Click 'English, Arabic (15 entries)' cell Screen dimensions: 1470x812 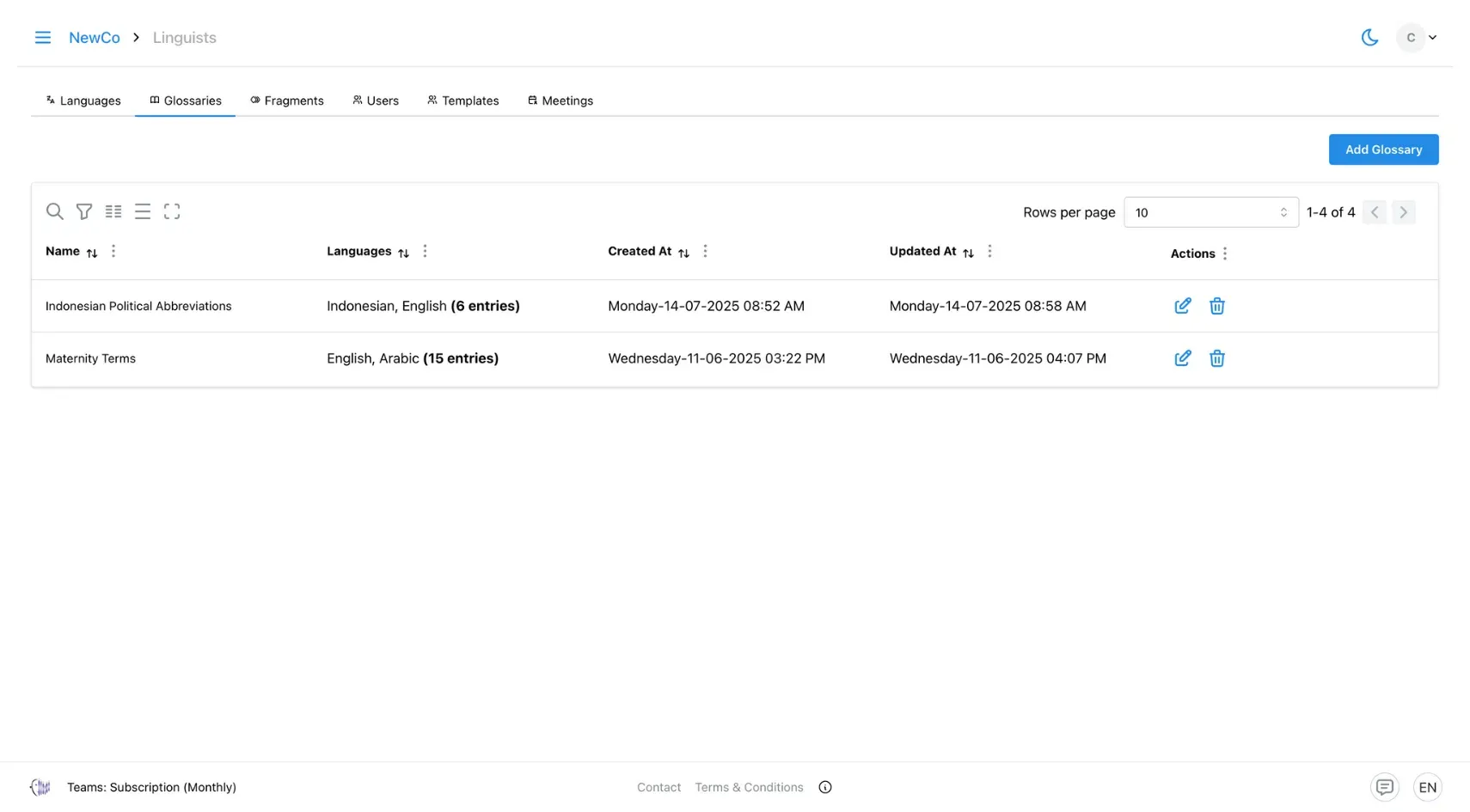(413, 358)
